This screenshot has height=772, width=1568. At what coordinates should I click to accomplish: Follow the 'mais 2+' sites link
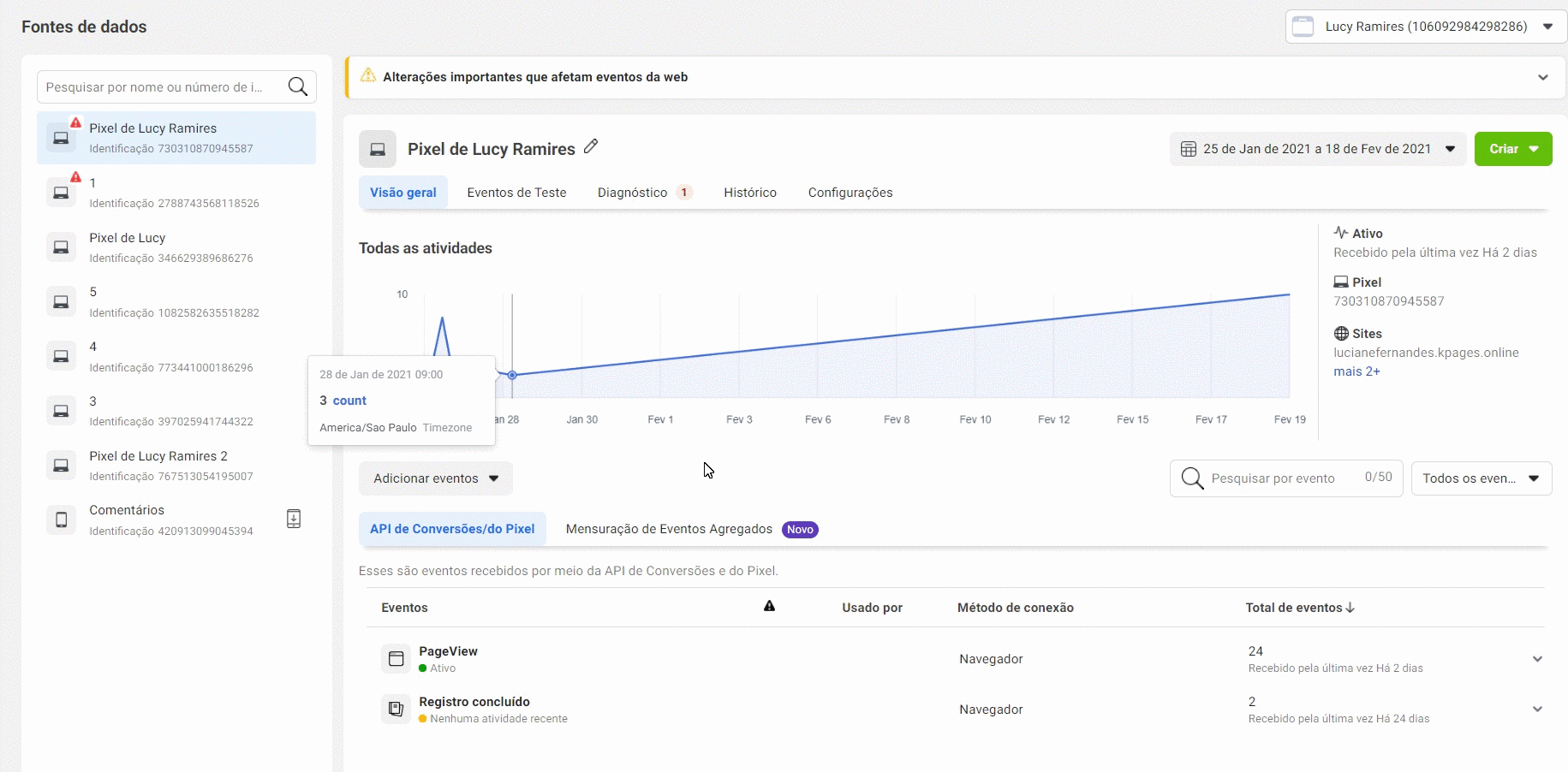click(1356, 371)
